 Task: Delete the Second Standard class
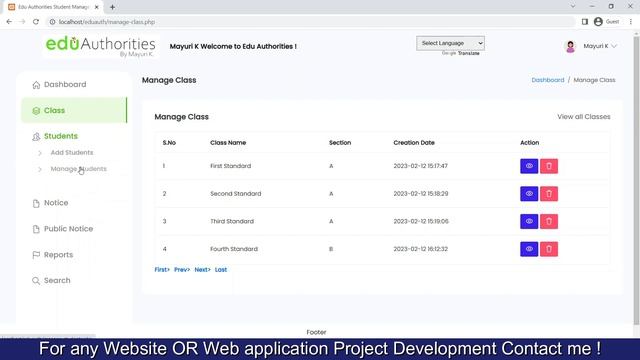549,194
